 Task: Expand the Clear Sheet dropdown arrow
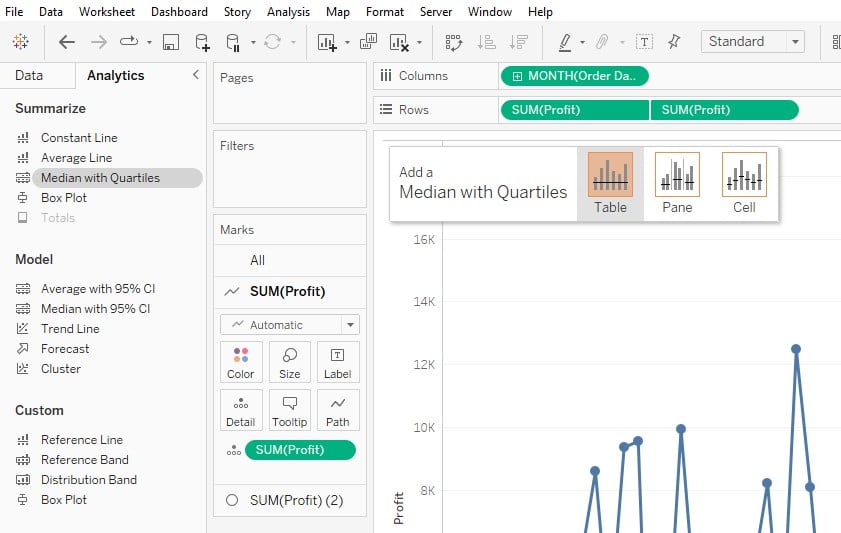419,42
